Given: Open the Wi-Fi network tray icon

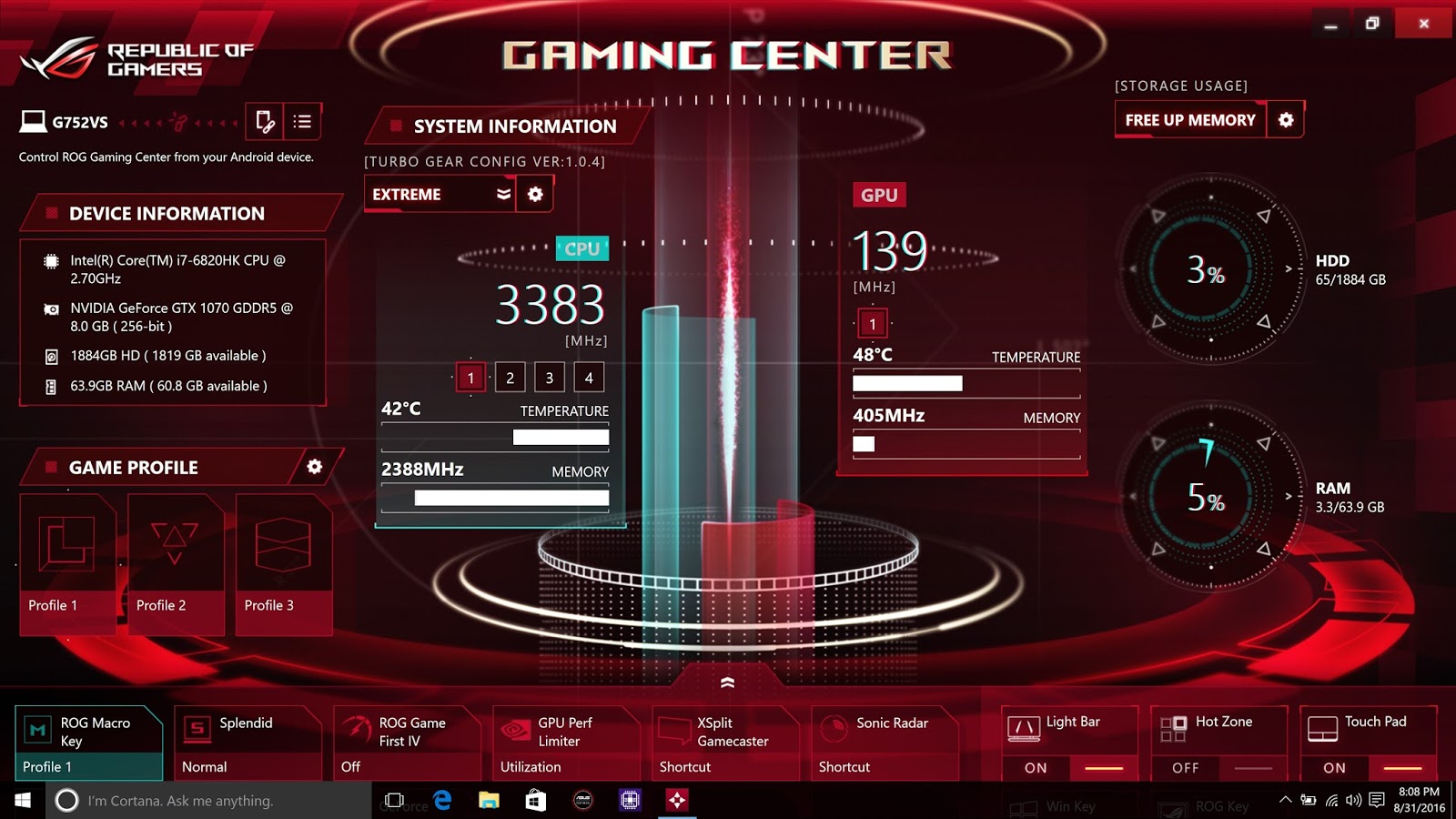Looking at the screenshot, I should click(x=1331, y=800).
